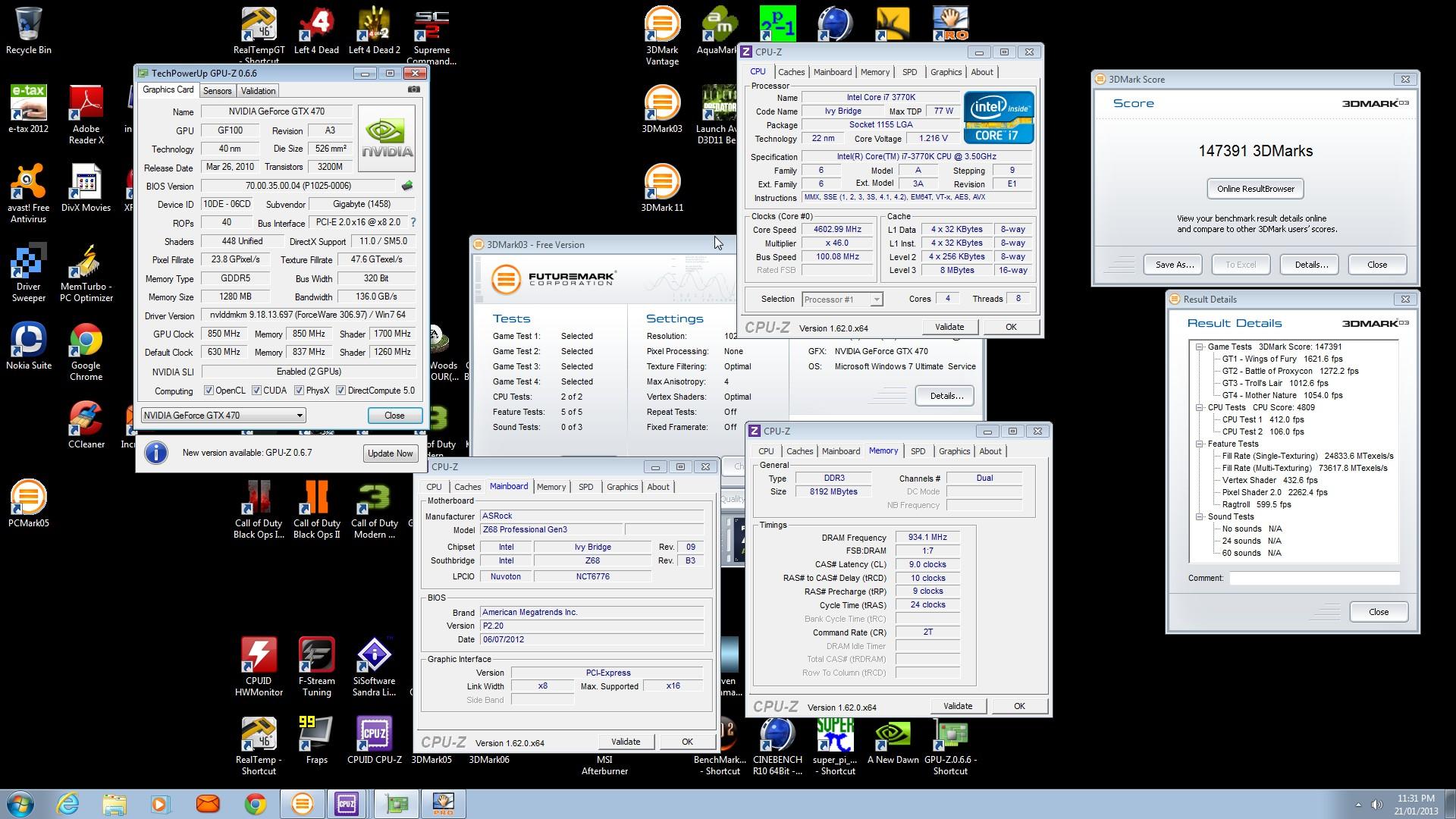Launch Driver Sweeper desktop icon
This screenshot has width=1456, height=819.
[28, 272]
